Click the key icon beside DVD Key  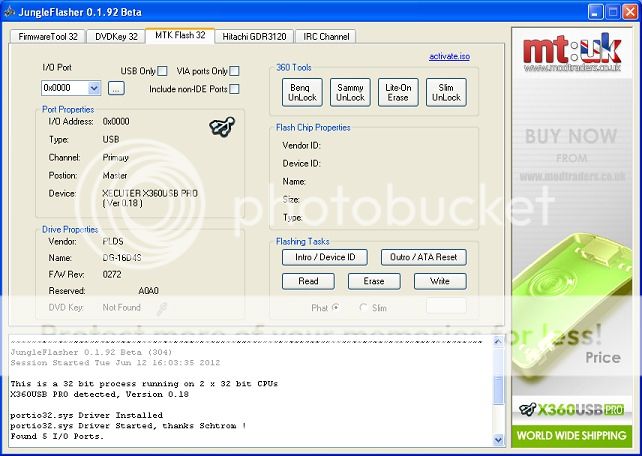click(162, 308)
